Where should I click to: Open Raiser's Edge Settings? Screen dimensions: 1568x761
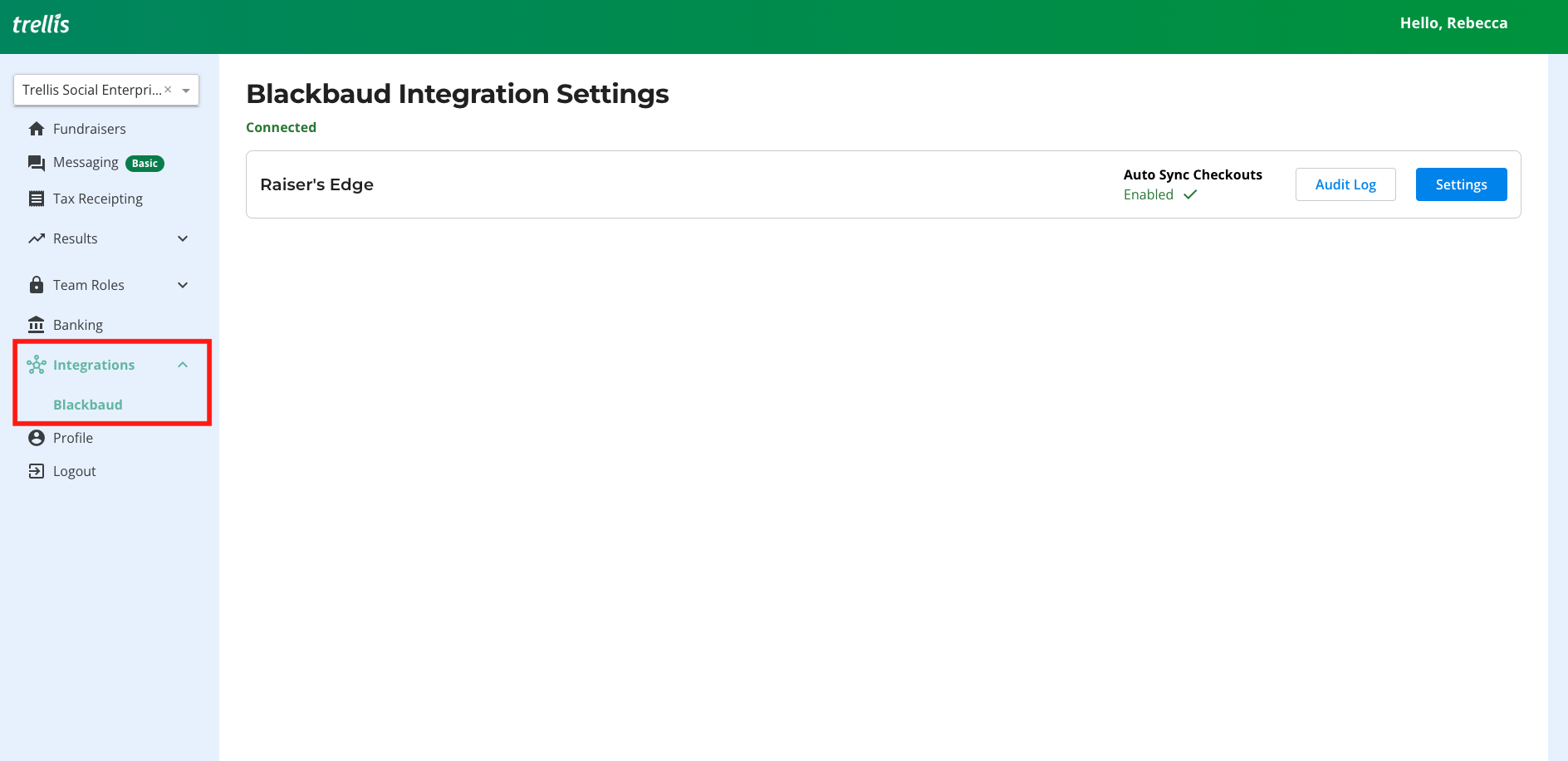click(x=1461, y=184)
